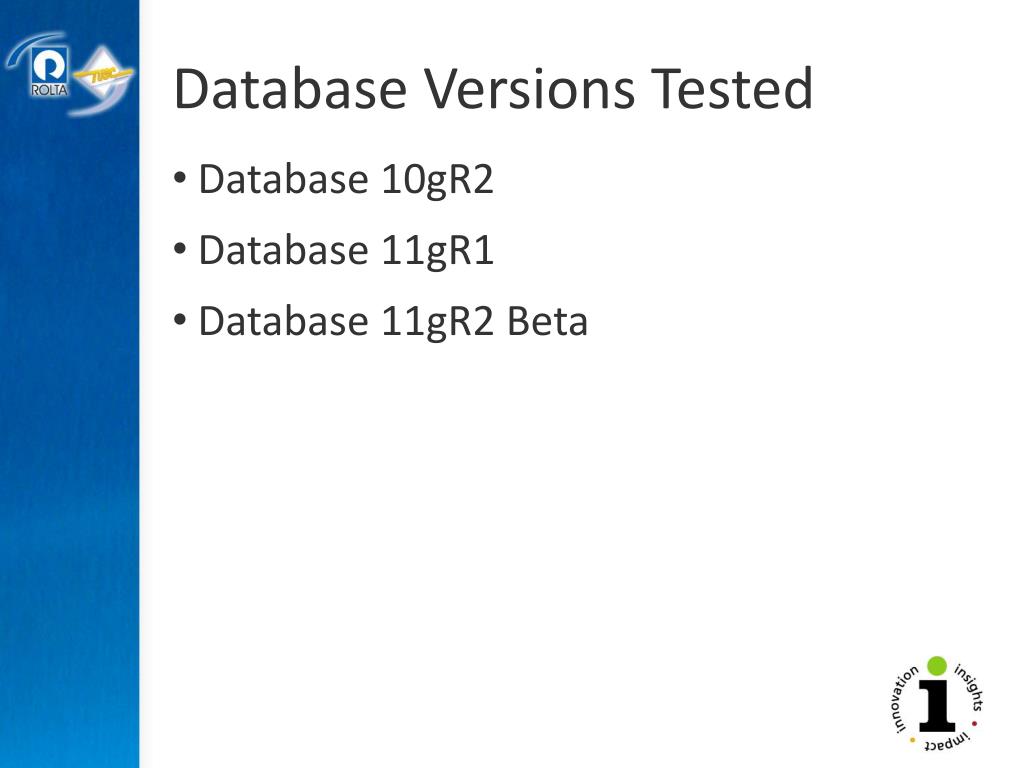
Task: Click the bullet marker before Database 10gR2
Action: pos(180,178)
